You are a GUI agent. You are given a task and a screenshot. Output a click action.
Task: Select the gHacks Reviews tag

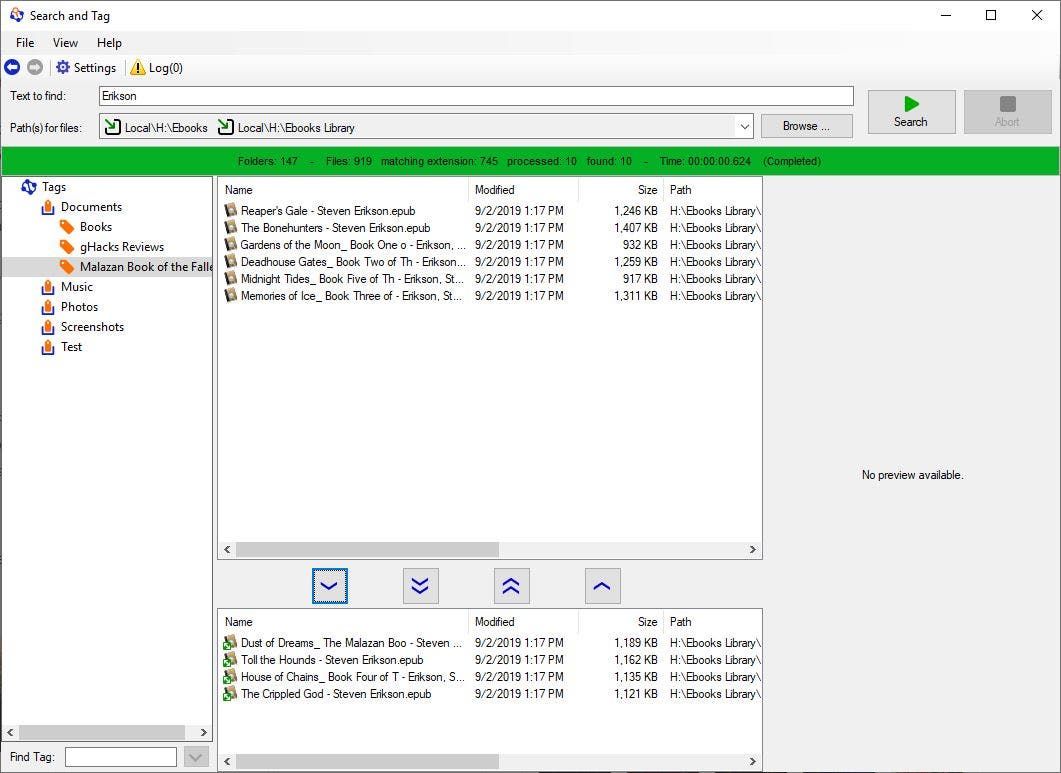(122, 247)
